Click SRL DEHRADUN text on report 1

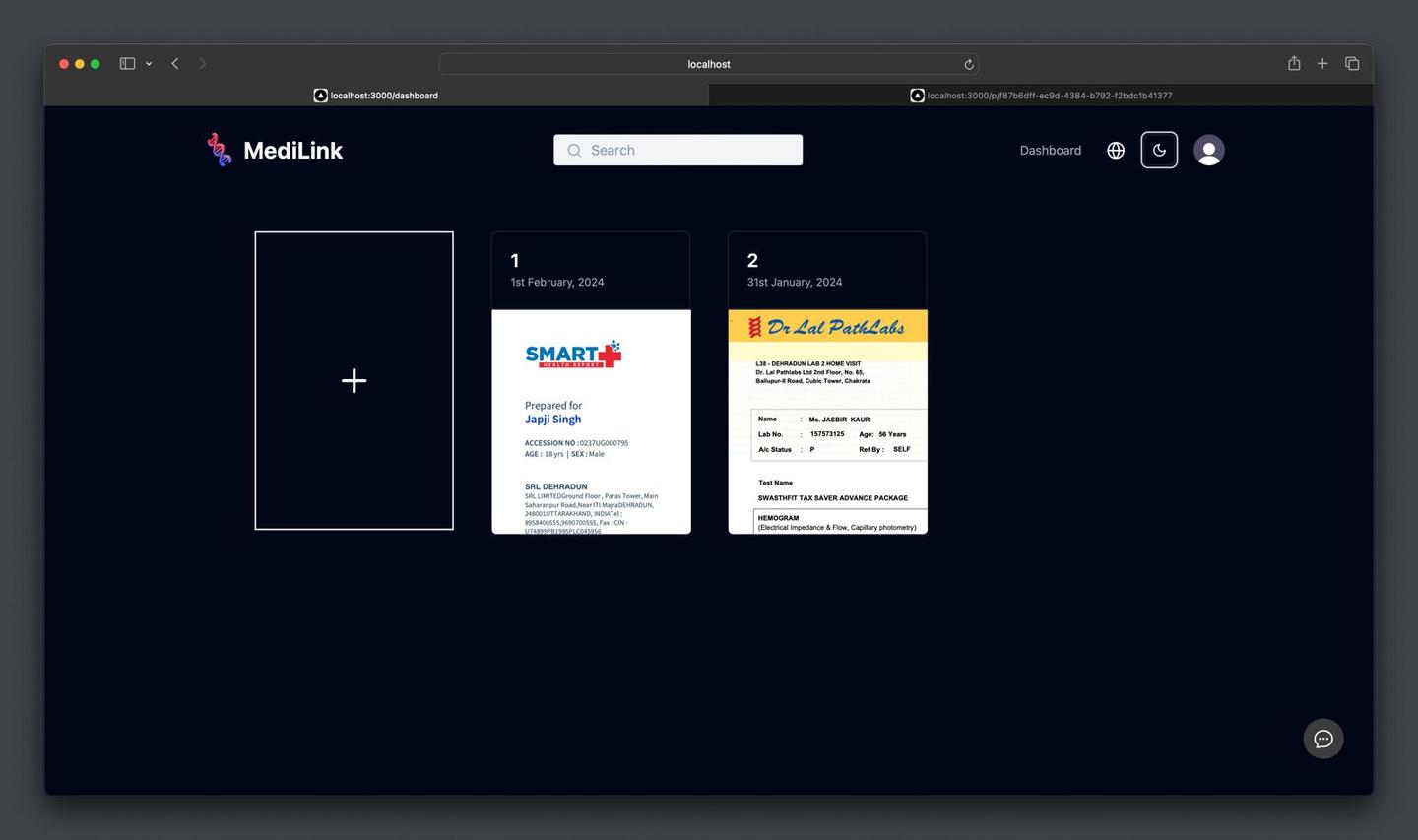(555, 486)
